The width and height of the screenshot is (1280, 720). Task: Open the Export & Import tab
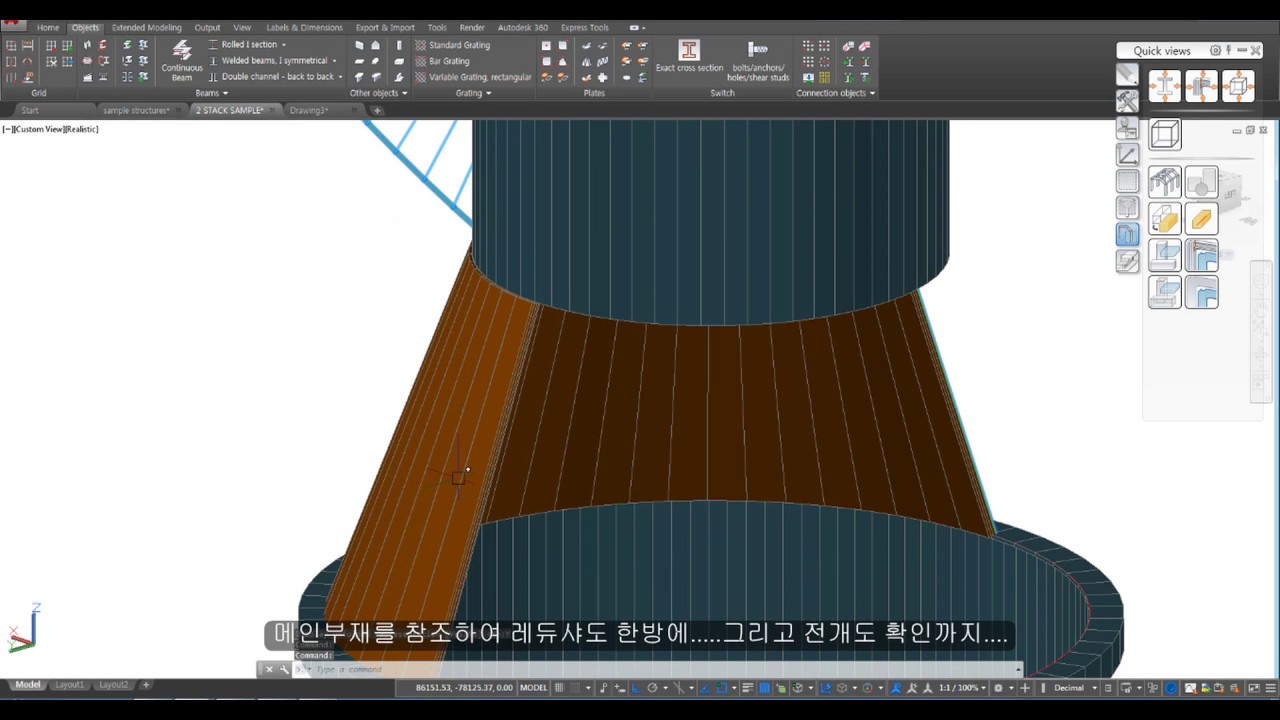(x=385, y=28)
